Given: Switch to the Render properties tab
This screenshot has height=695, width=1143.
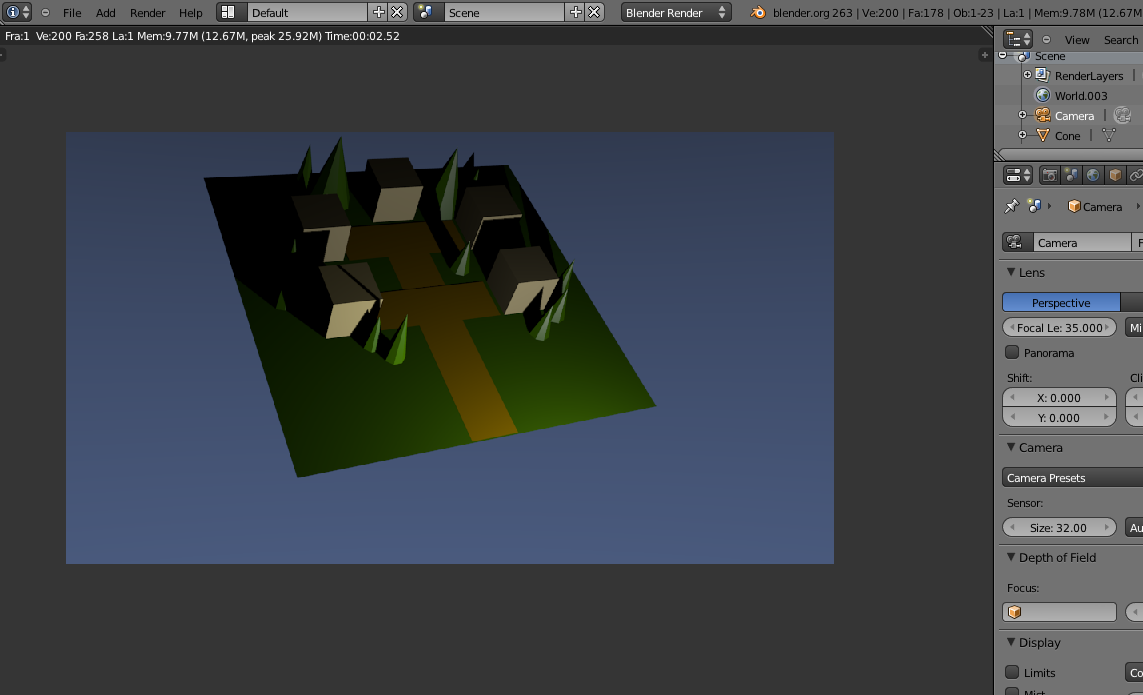Looking at the screenshot, I should 1049,175.
